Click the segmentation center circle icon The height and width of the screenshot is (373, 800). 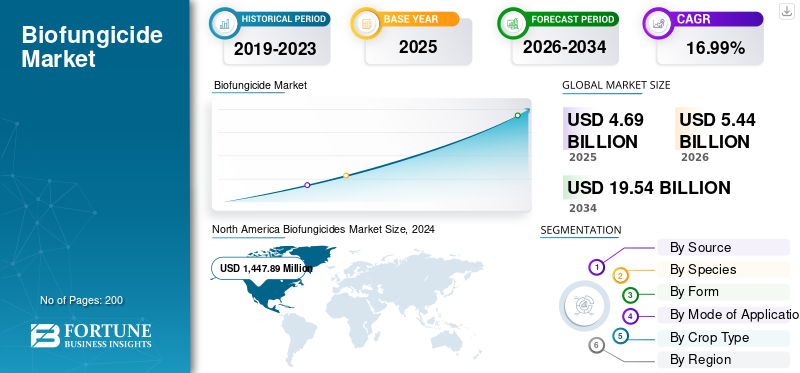584,306
